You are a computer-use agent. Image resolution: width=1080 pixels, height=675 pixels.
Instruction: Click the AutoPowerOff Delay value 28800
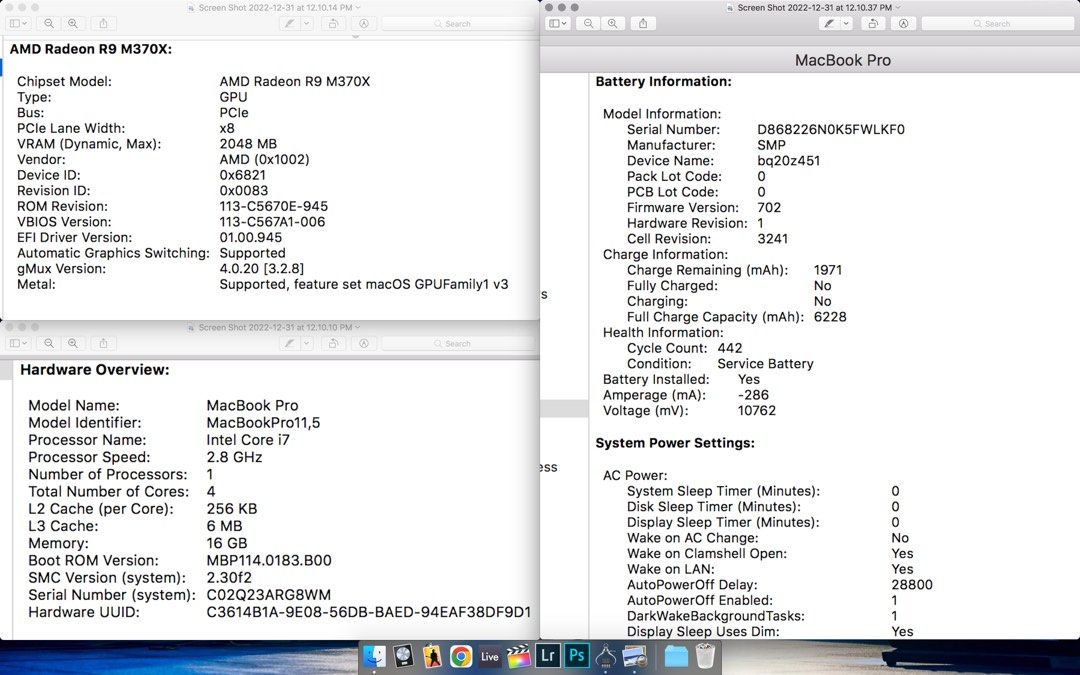tap(912, 585)
